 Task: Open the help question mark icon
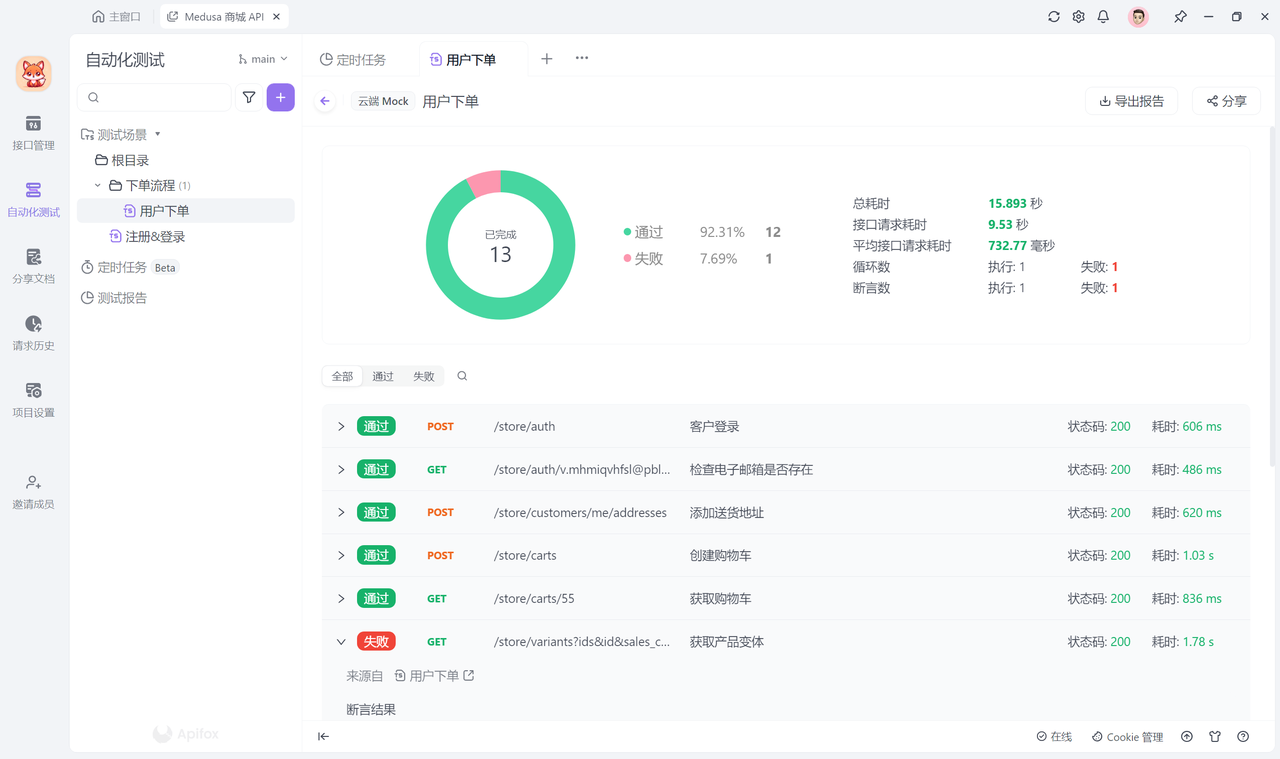pyautogui.click(x=1243, y=737)
